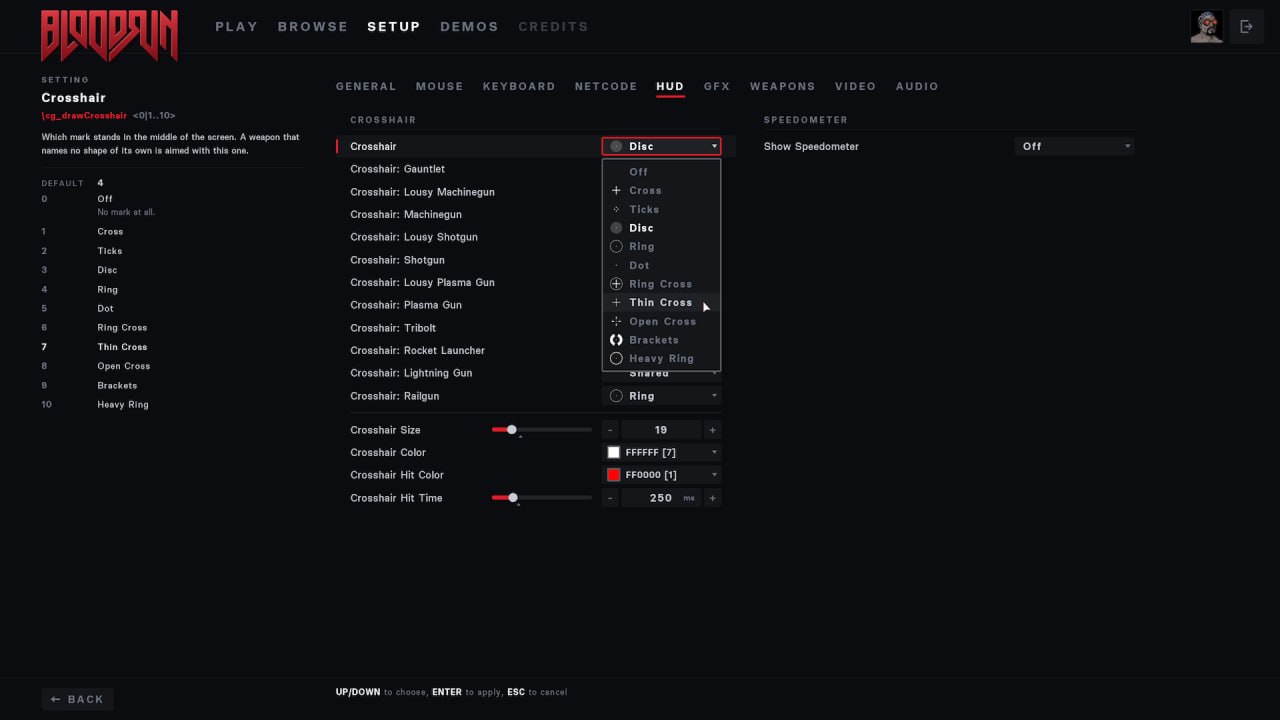Screen dimensions: 1280x720
Task: Click the Crosshair Size value field
Action: point(661,430)
